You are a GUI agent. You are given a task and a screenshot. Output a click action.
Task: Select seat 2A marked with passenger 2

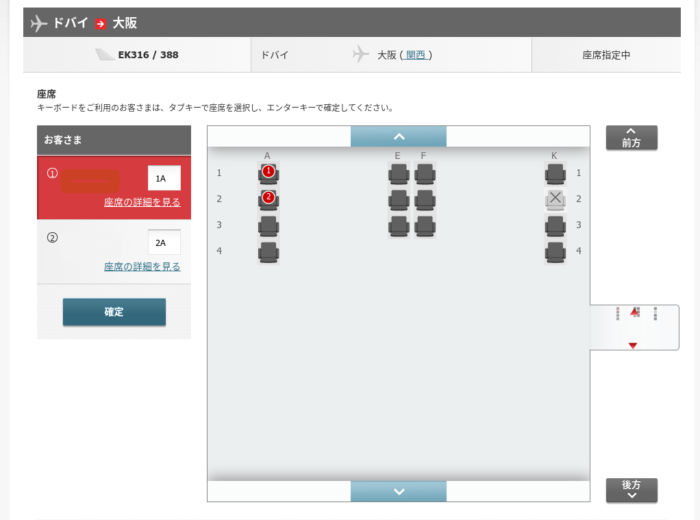(268, 200)
